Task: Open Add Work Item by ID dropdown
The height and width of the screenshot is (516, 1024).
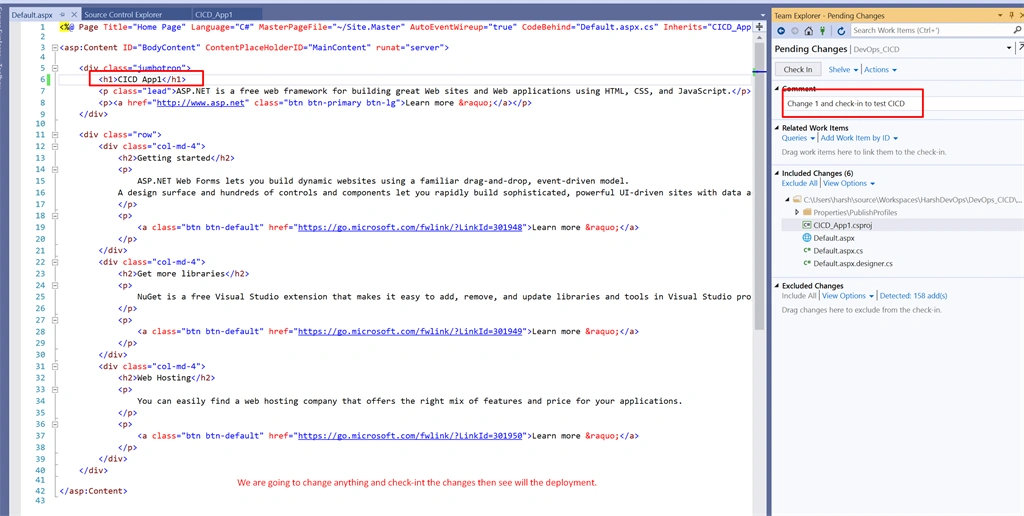Action: coord(859,138)
